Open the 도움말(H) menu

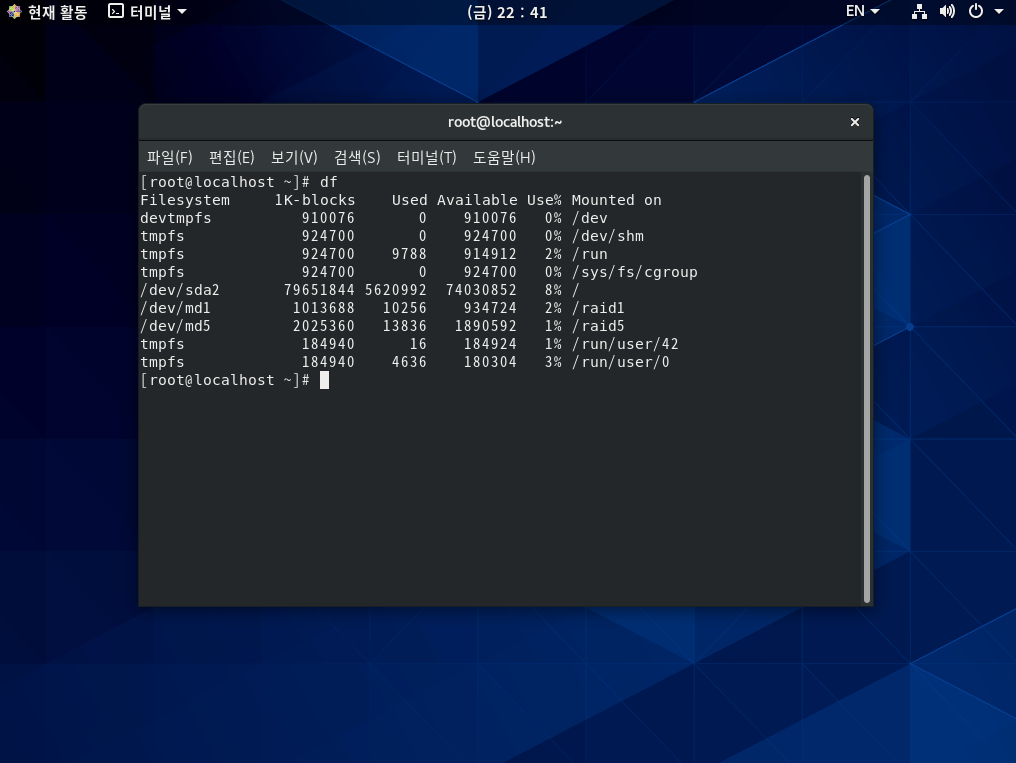tap(504, 157)
